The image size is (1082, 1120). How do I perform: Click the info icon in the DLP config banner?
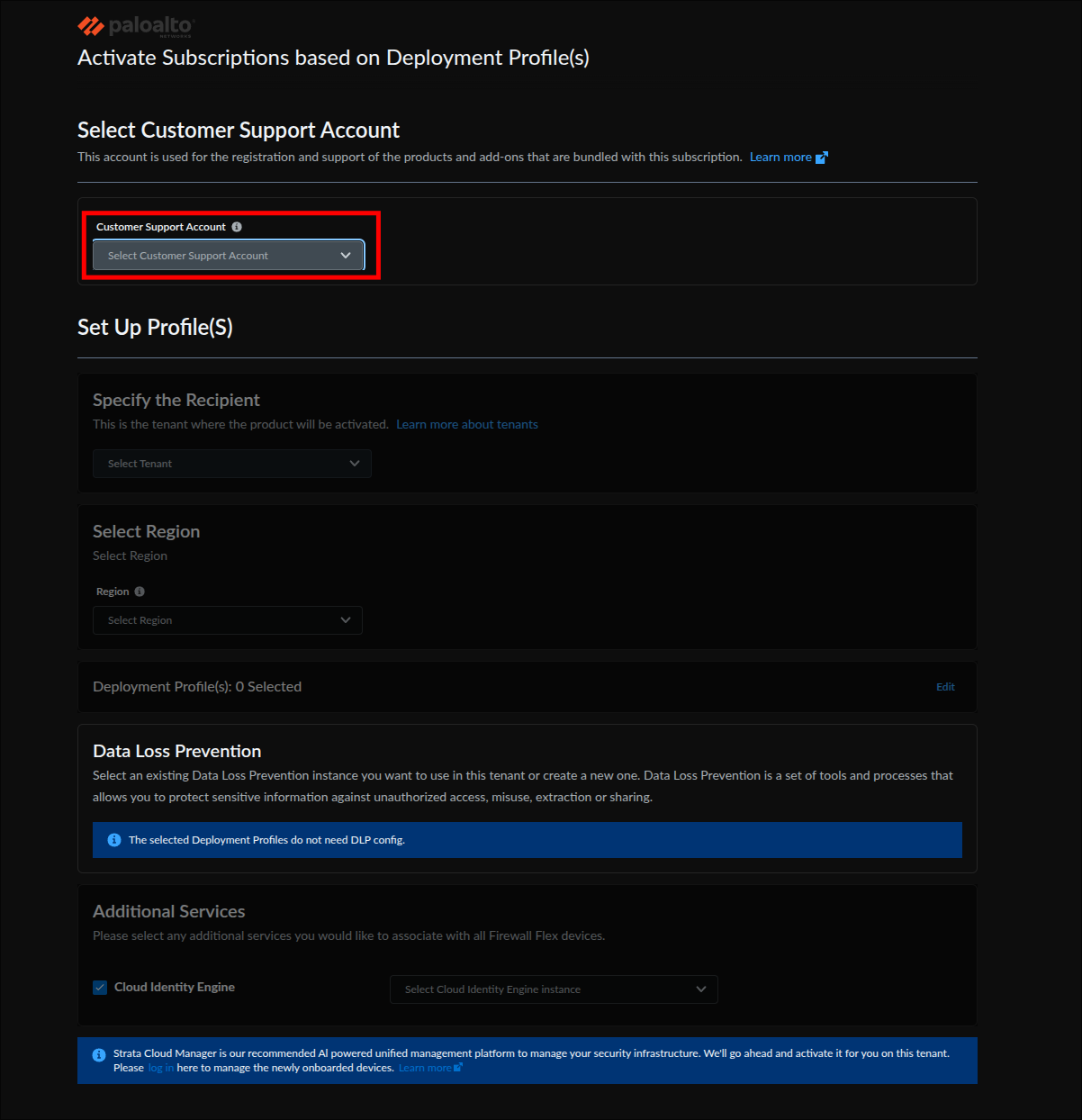point(114,840)
